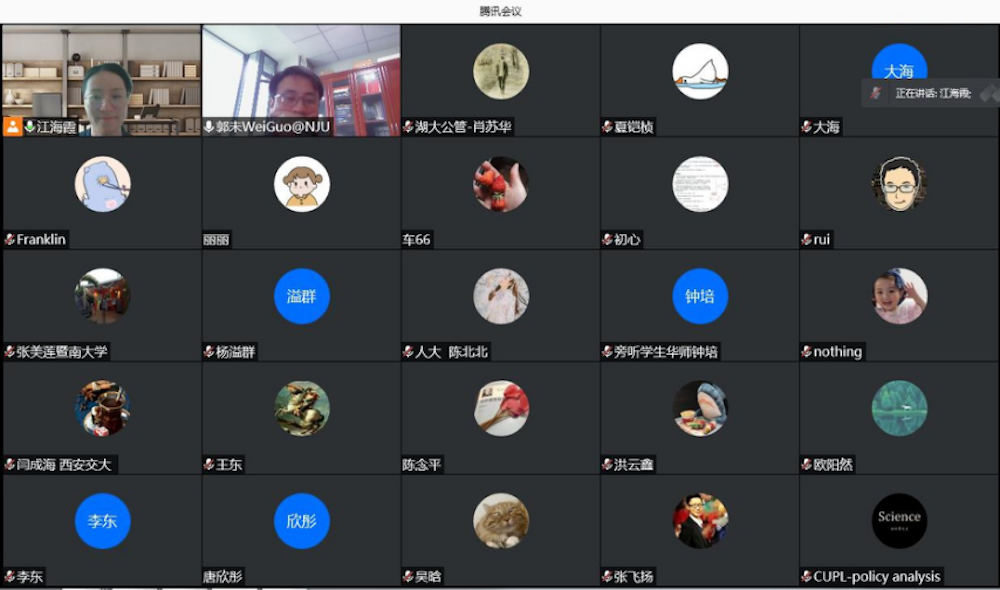This screenshot has width=1000, height=590.
Task: Click the 腾讯会议 window title
Action: (500, 11)
